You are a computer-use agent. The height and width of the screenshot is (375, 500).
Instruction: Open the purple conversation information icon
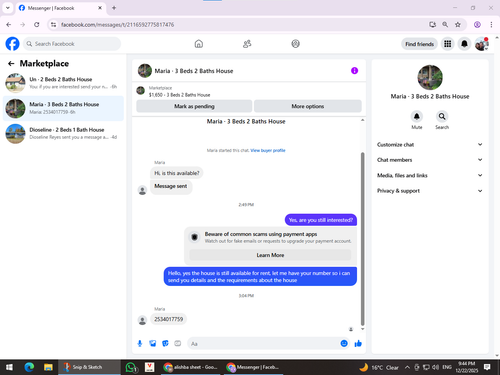coord(354,71)
